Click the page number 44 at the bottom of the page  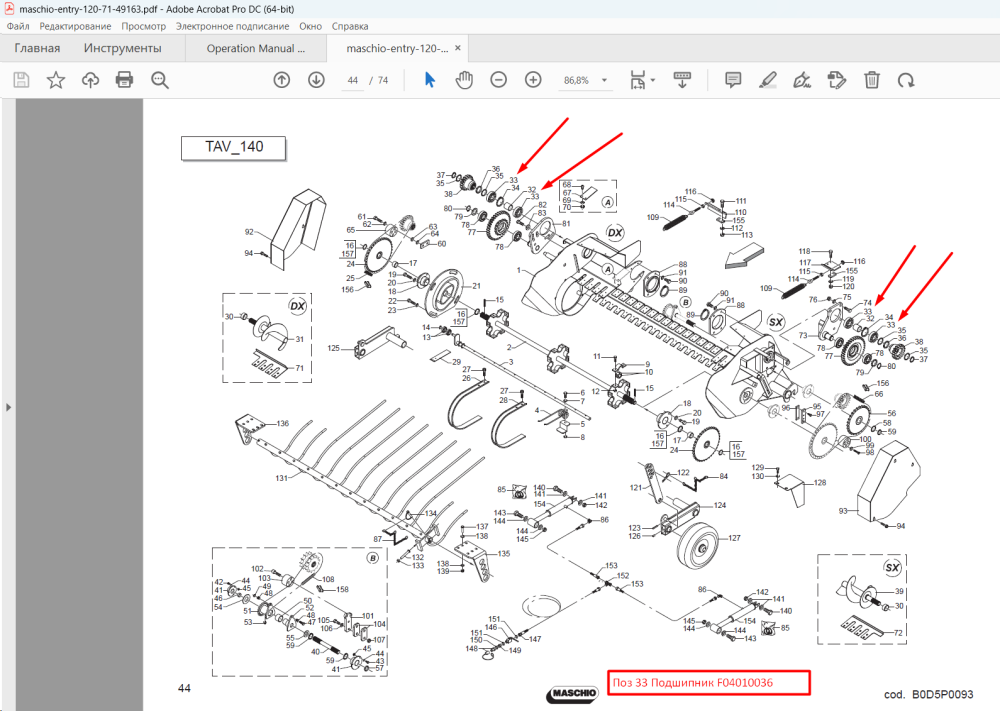click(x=184, y=688)
